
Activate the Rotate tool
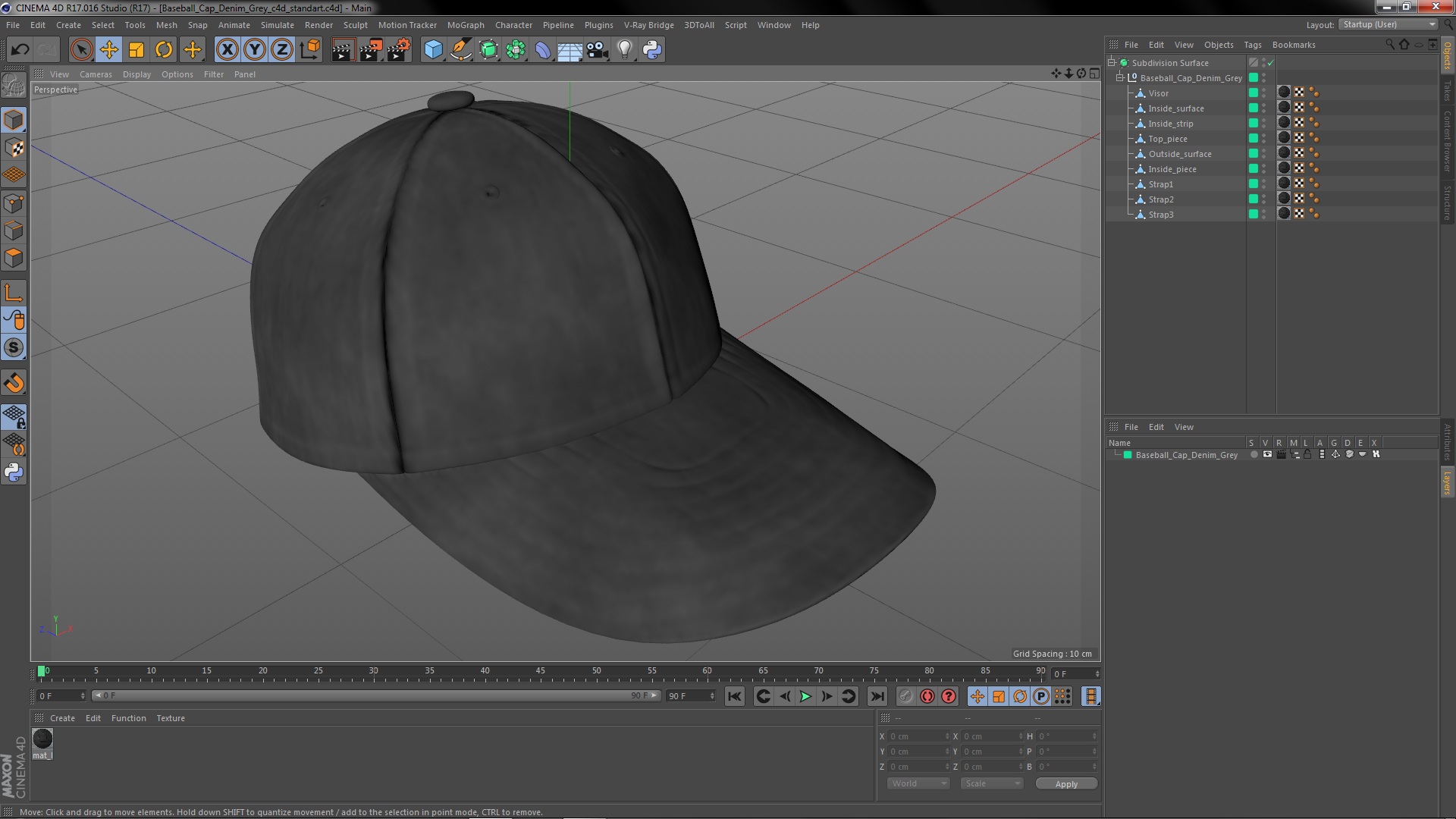164,50
